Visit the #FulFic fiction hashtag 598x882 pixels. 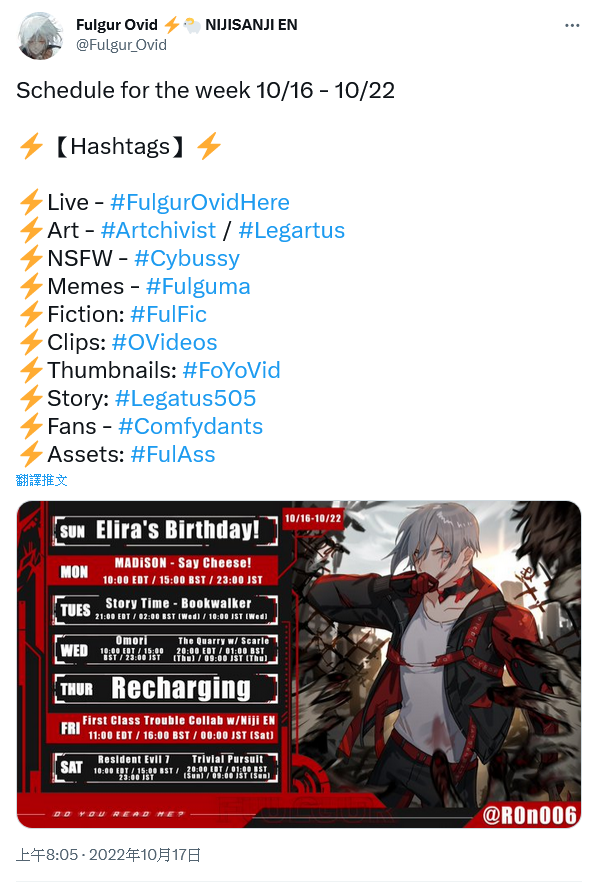(168, 314)
